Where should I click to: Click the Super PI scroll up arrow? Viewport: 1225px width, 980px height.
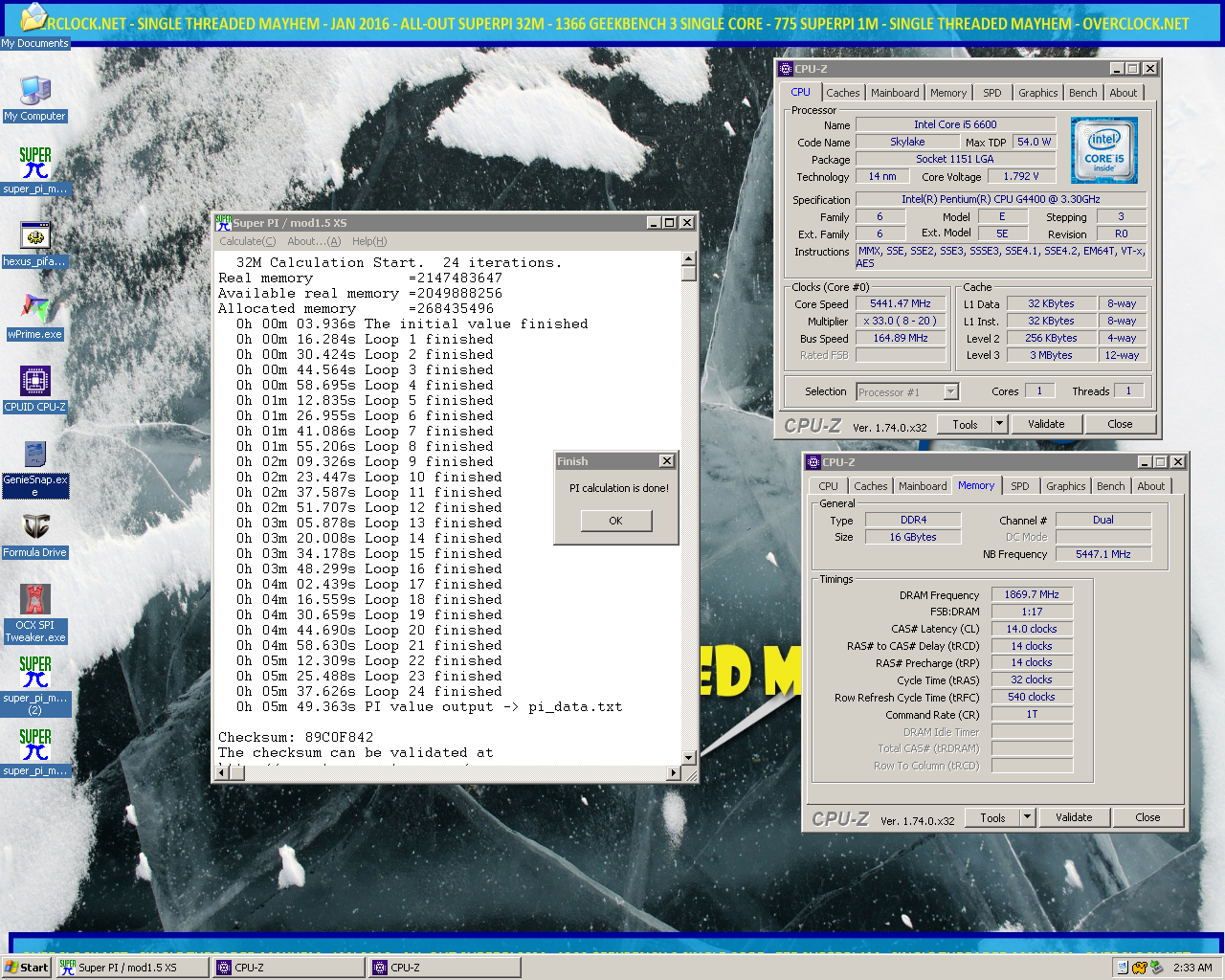[688, 258]
